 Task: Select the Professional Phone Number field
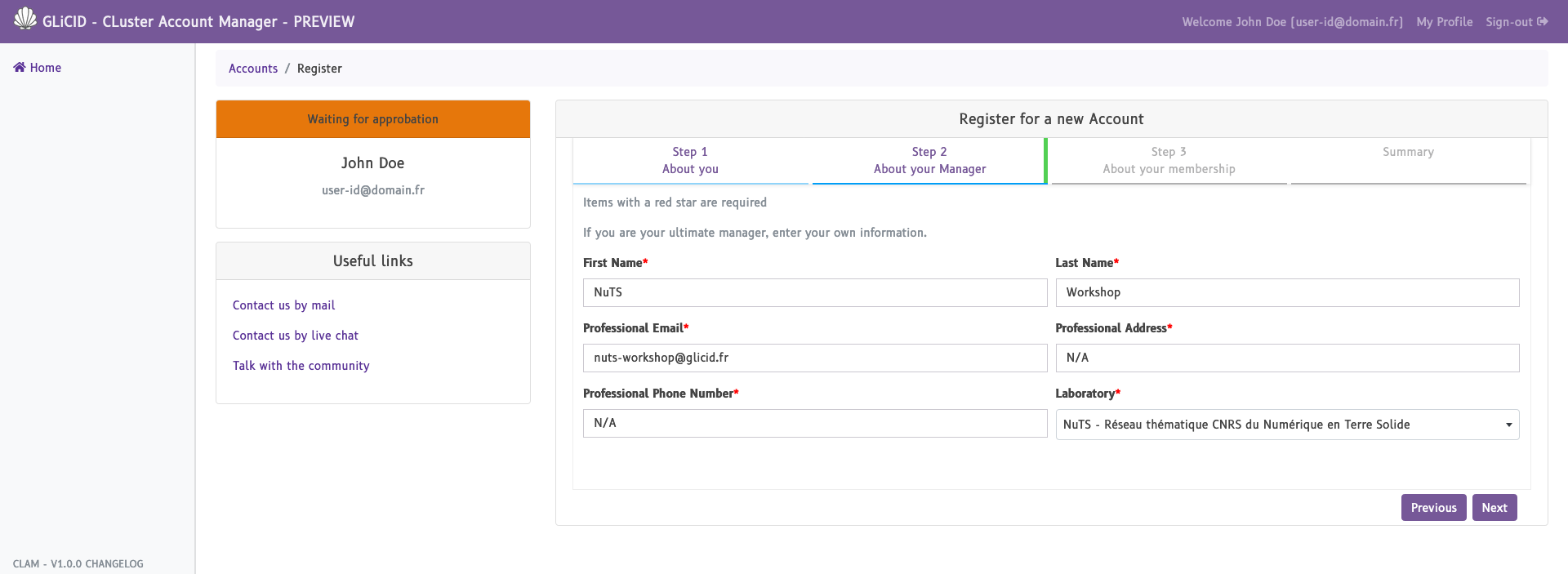click(814, 423)
